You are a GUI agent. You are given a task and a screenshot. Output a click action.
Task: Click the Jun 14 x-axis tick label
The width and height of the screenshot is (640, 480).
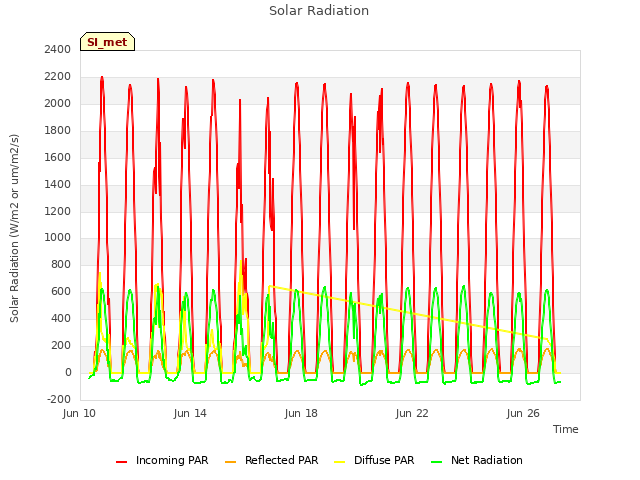coord(190,413)
